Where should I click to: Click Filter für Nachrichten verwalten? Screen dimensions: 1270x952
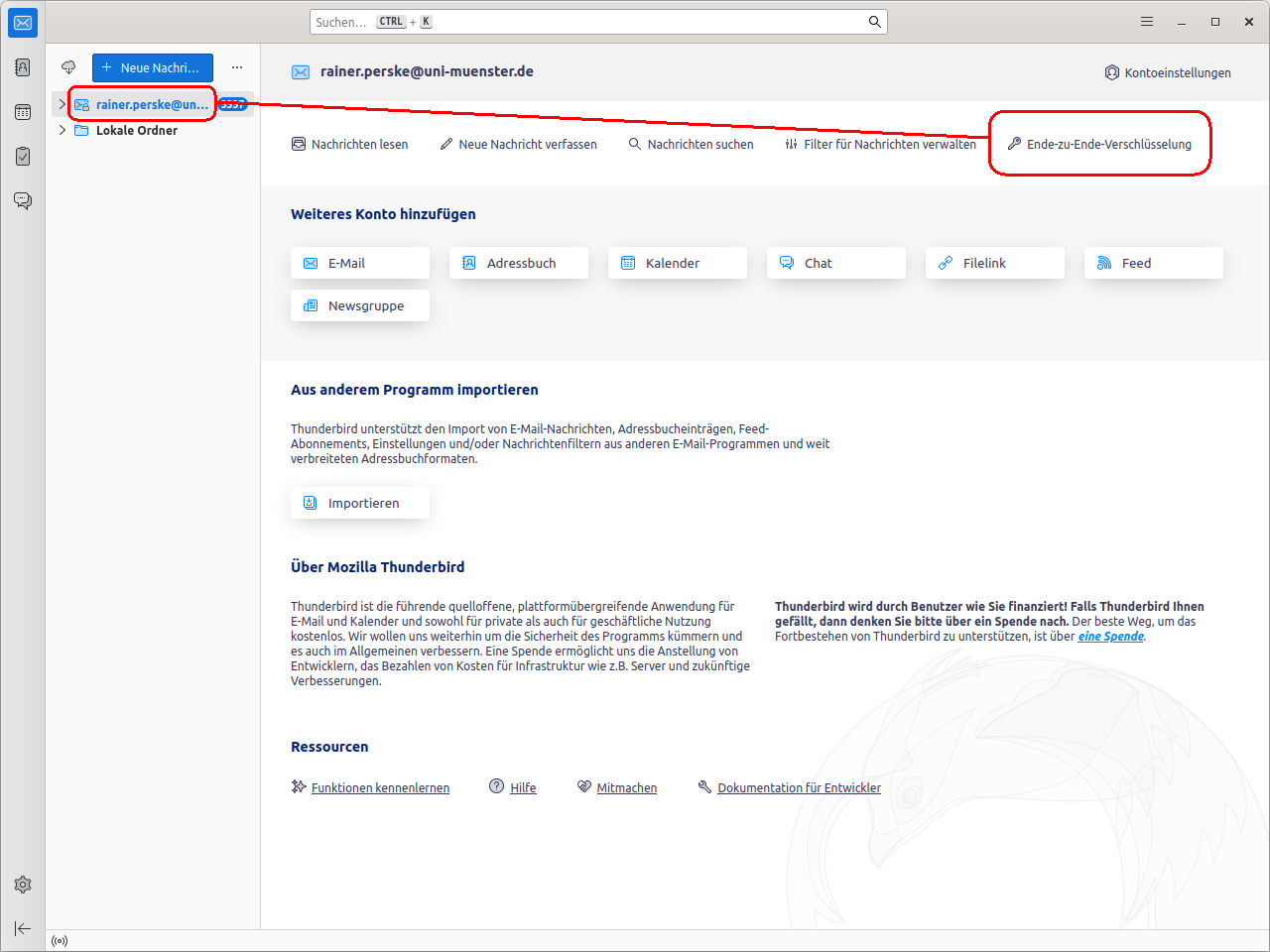(x=880, y=144)
